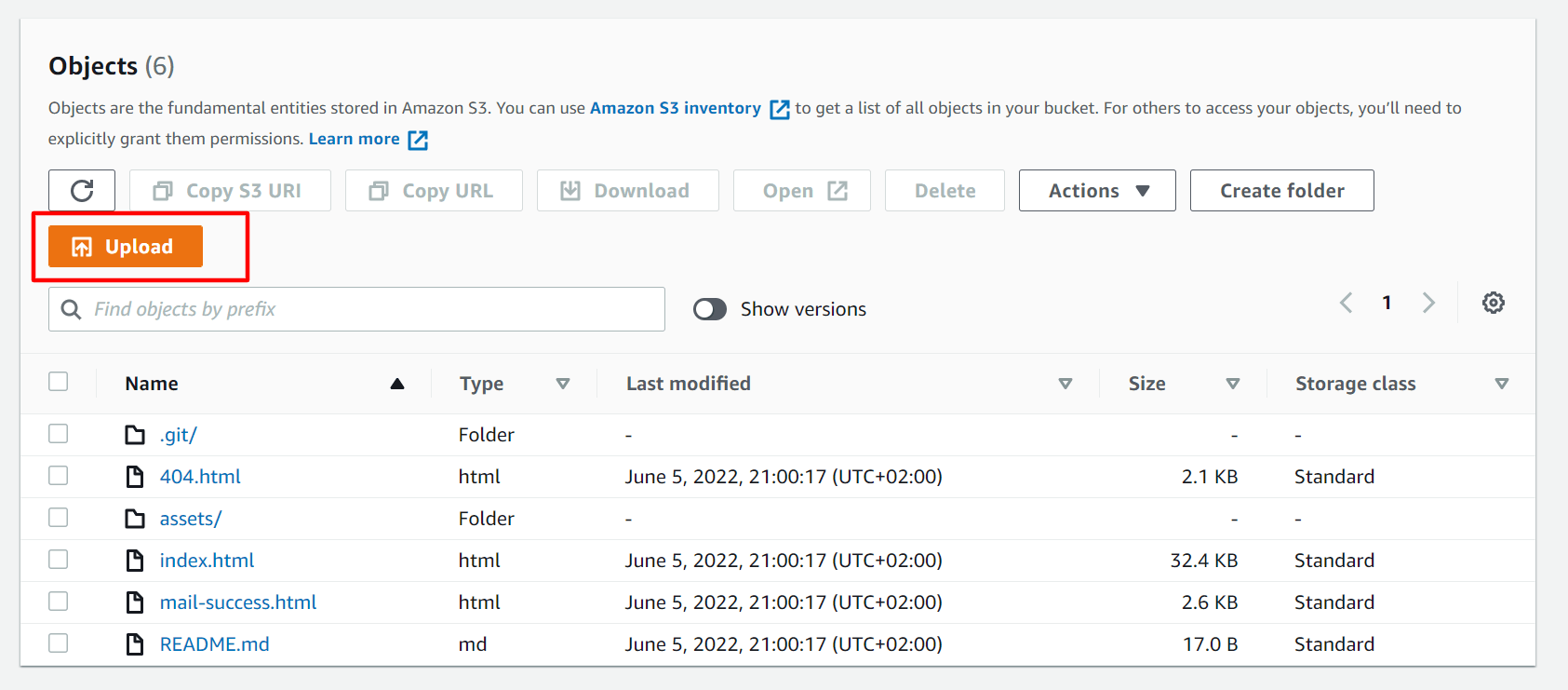Click the refresh objects icon button
The width and height of the screenshot is (1568, 690).
[82, 191]
